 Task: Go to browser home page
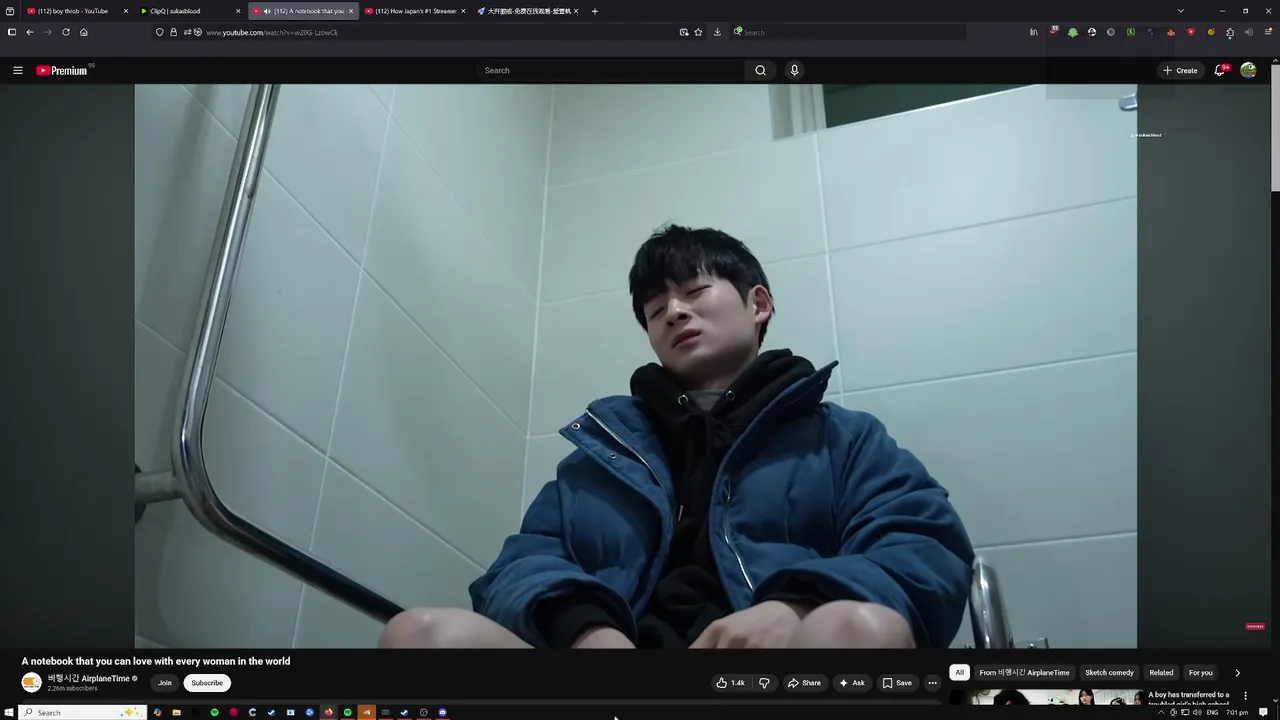84,32
